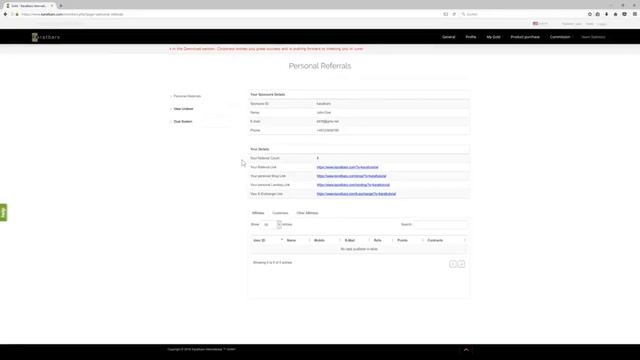
Task: Sort table by Contracts column
Action: point(445,240)
